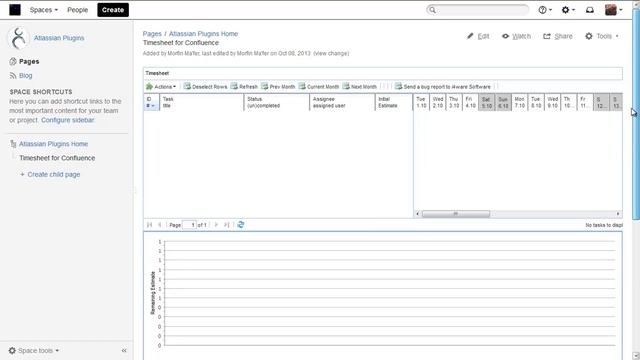Image resolution: width=640 pixels, height=360 pixels.
Task: Select Pages in the sidebar
Action: (x=29, y=62)
